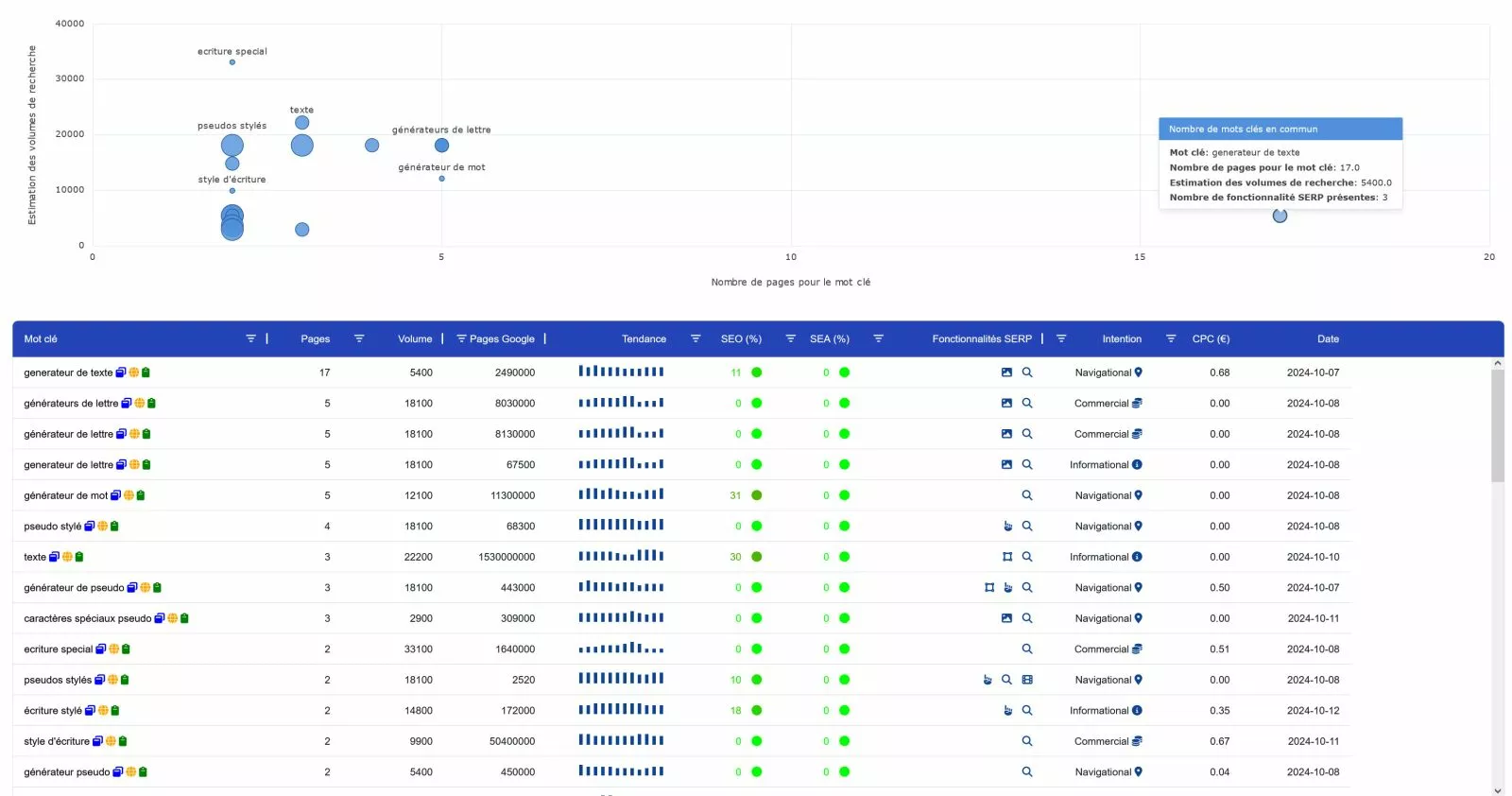Image resolution: width=1512 pixels, height=796 pixels.
Task: Click the video SERP icon in 'pseudos stylés' row
Action: 1027,680
